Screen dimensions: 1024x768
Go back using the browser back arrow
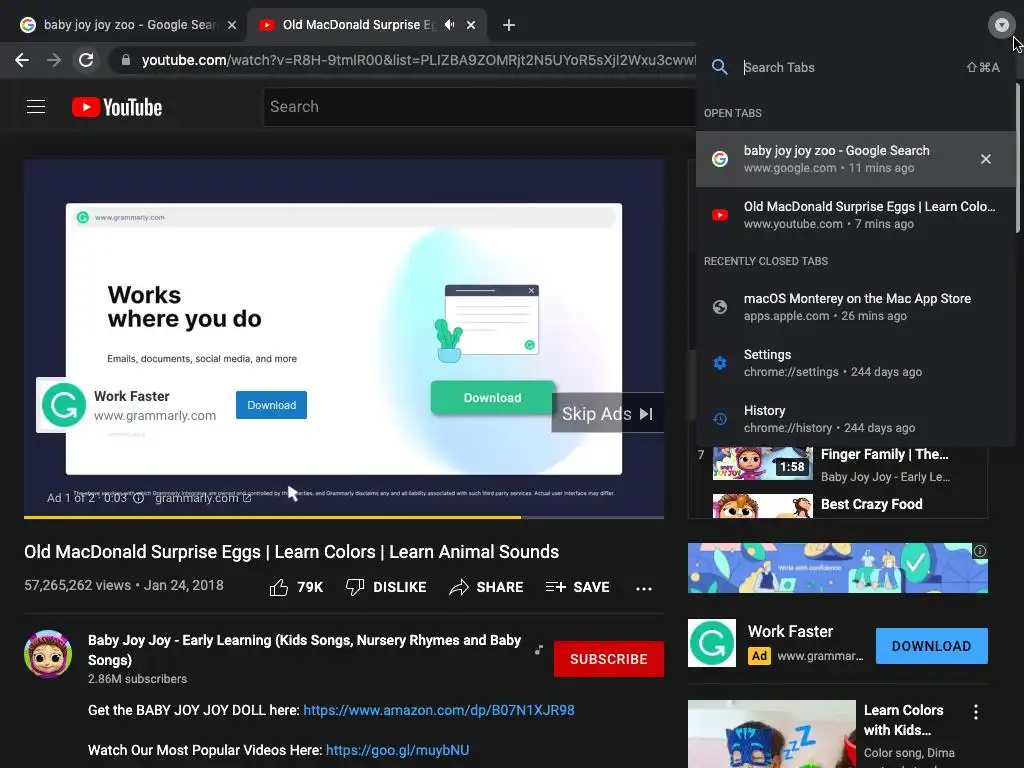pyautogui.click(x=22, y=60)
